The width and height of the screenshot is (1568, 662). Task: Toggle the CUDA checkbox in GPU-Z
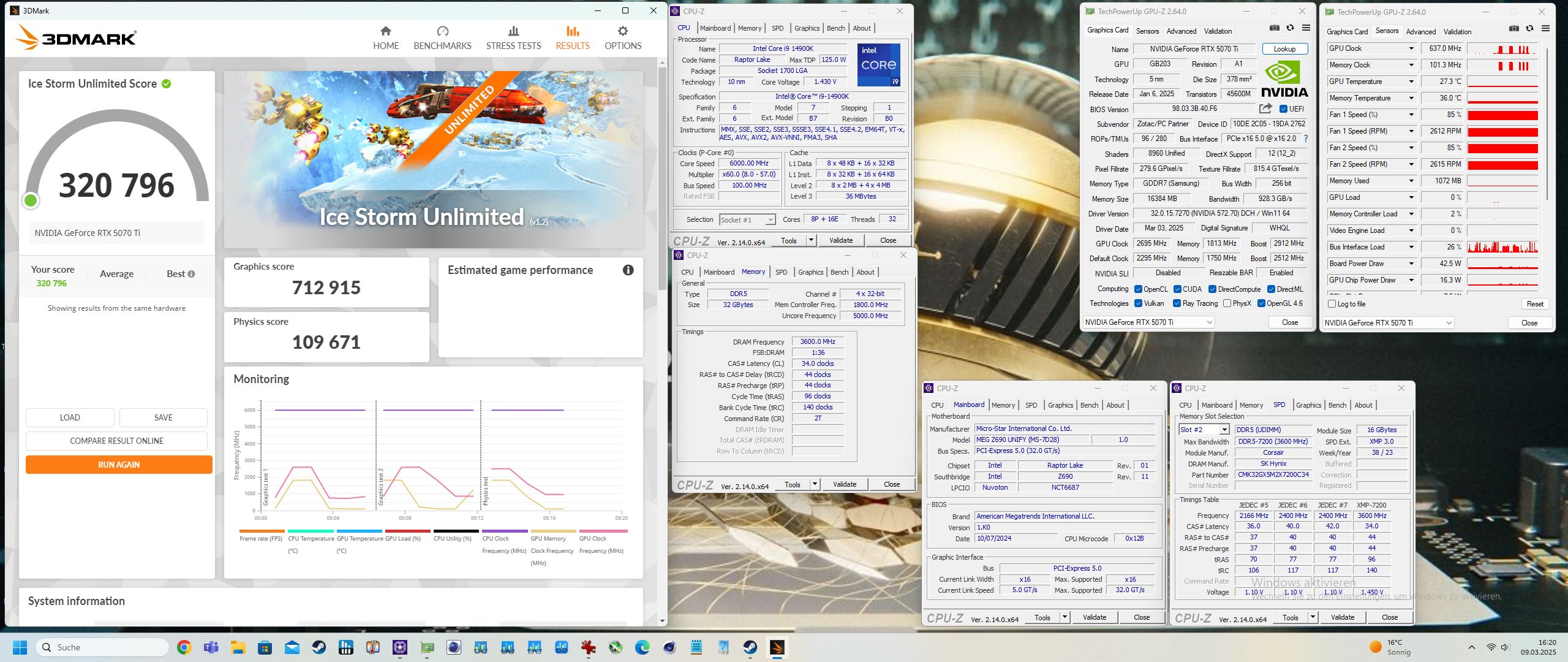1177,289
